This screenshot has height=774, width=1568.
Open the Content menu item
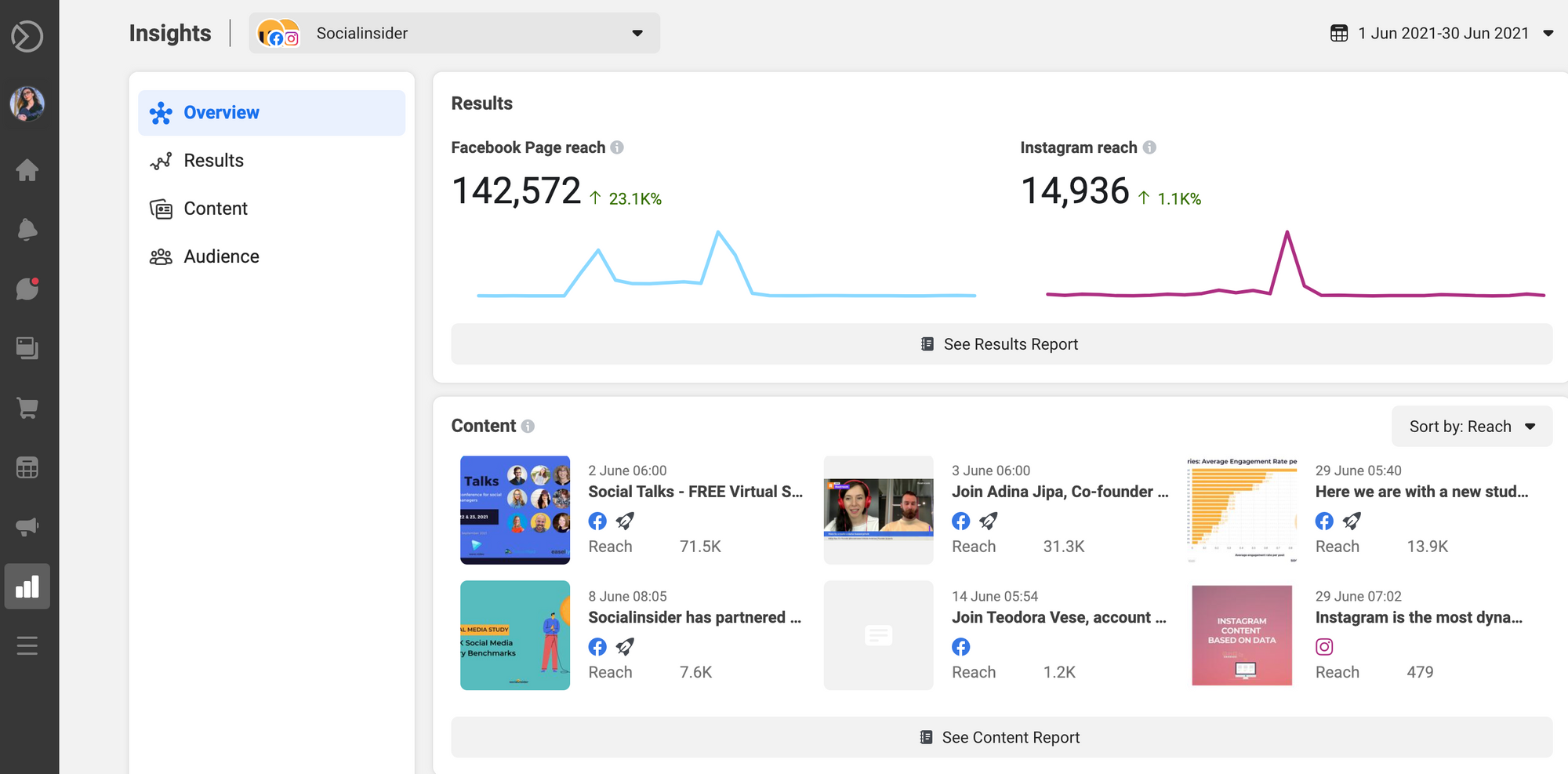point(271,209)
